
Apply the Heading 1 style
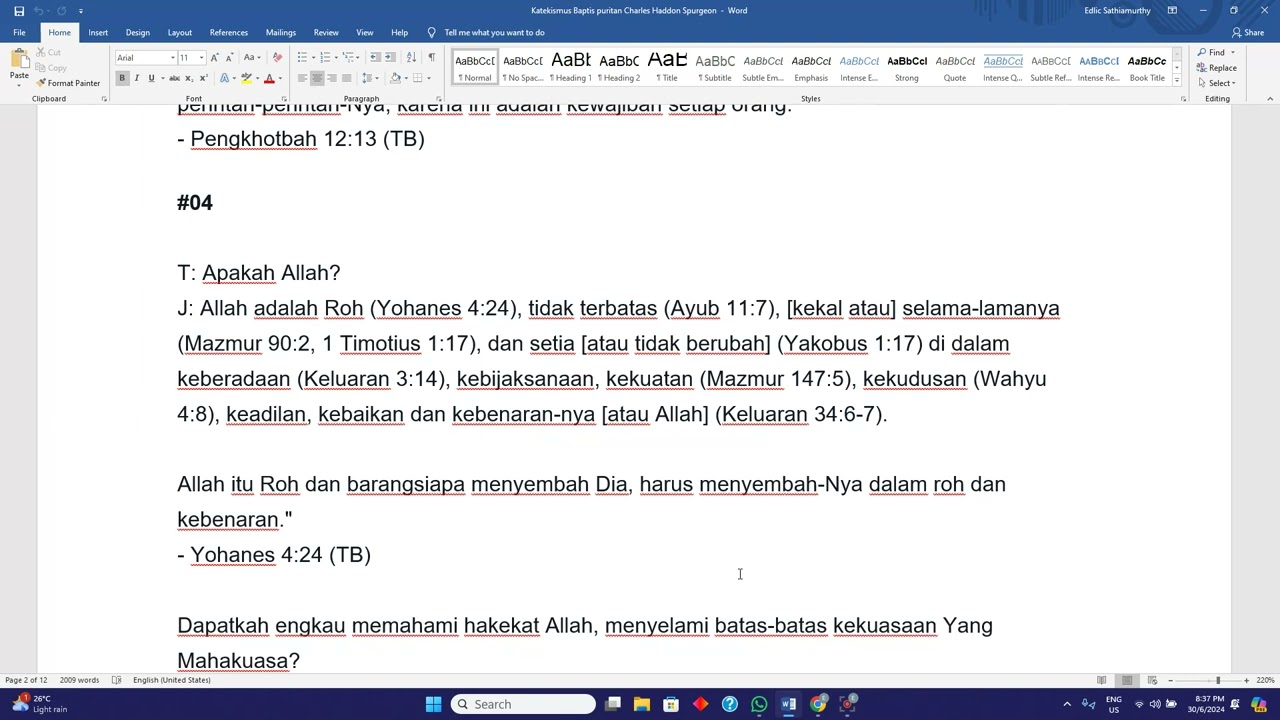pos(571,67)
